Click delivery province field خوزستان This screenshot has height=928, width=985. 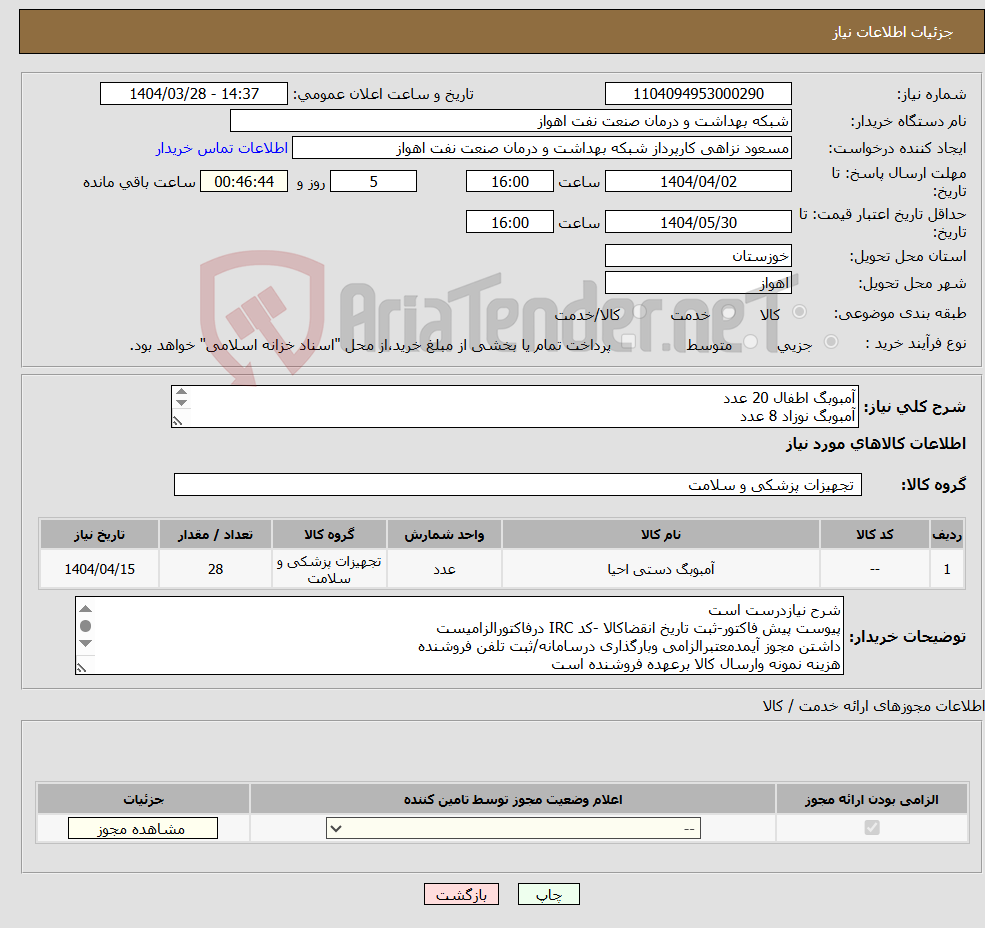coord(698,256)
